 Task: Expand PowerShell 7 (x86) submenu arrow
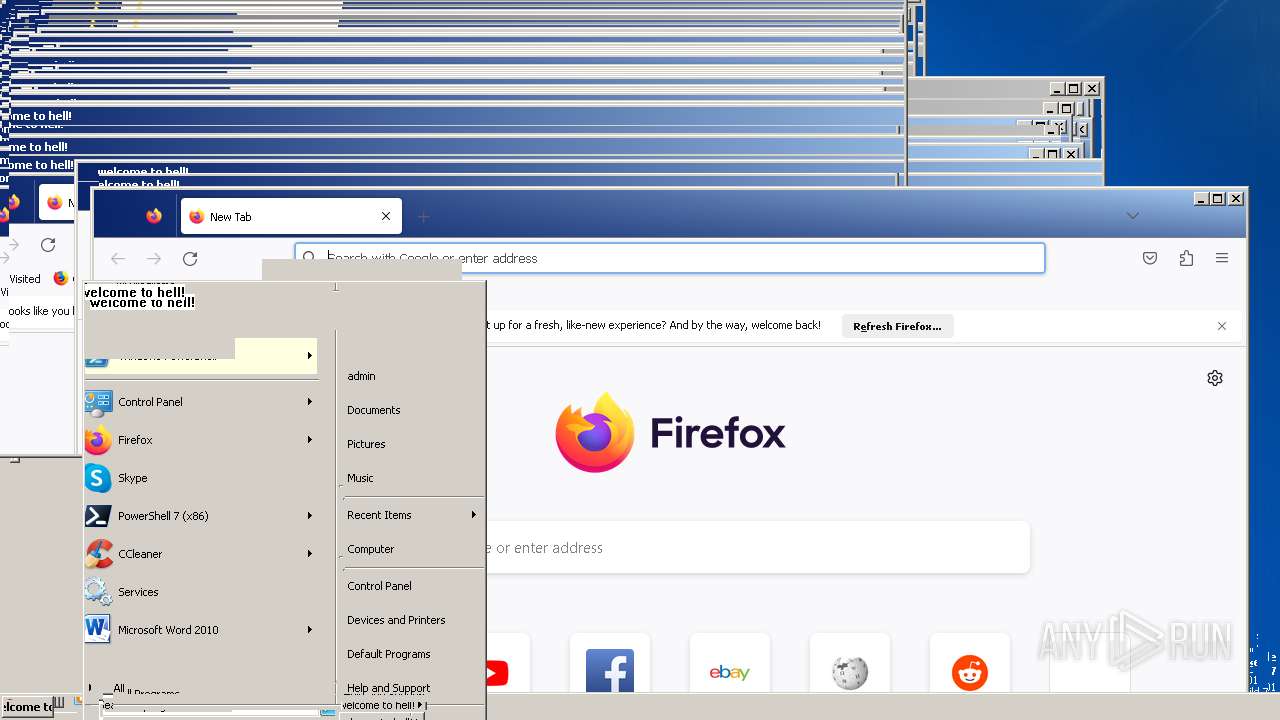pos(310,516)
